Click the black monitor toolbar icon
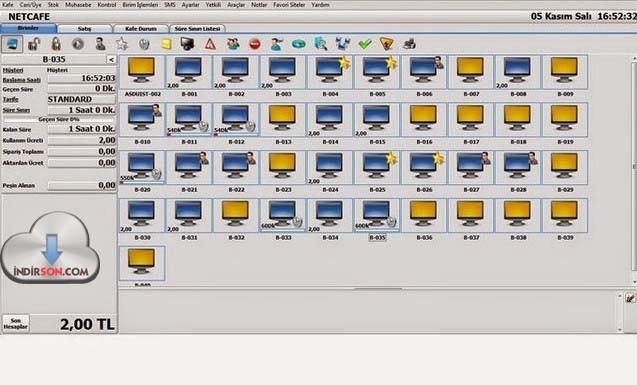 [x=187, y=44]
